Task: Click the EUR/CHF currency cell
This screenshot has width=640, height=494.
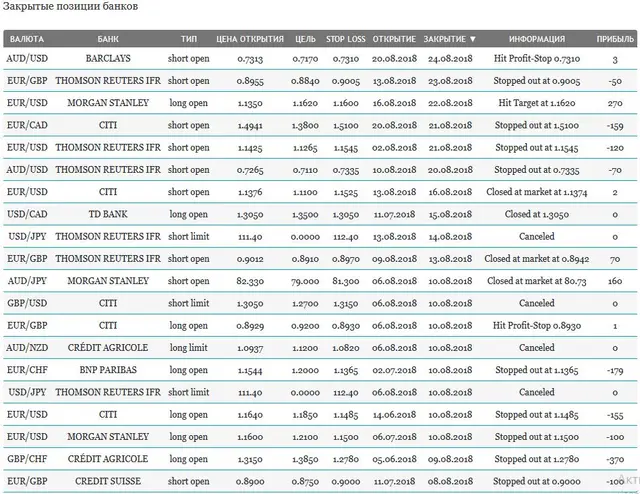Action: (27, 370)
